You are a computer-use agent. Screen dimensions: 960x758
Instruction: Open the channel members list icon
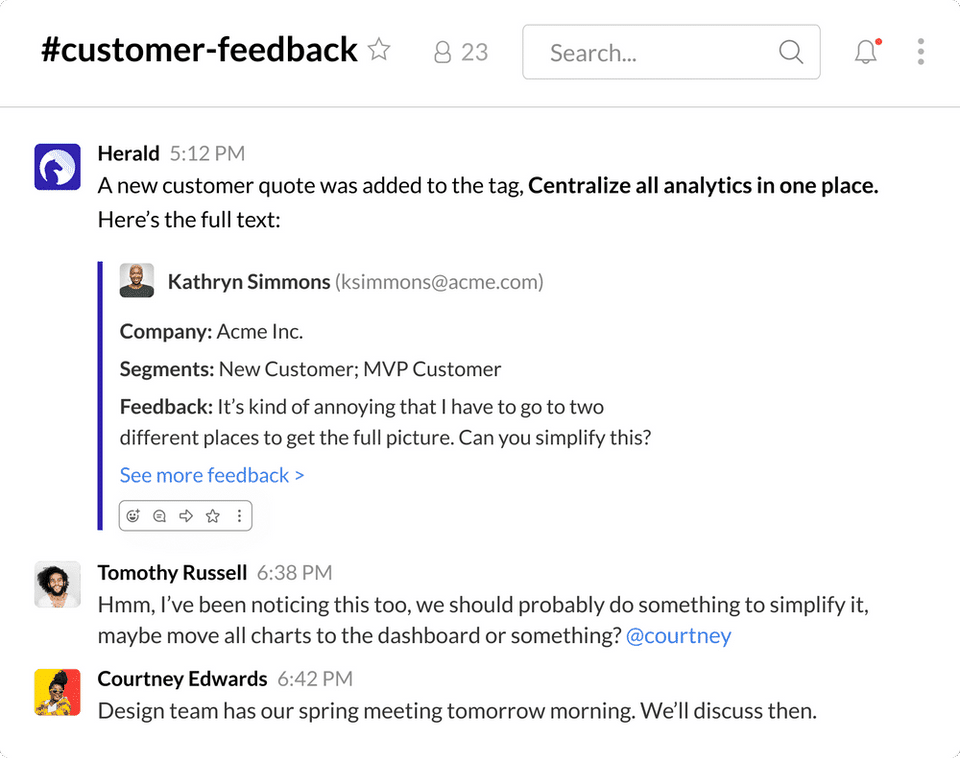pos(442,52)
